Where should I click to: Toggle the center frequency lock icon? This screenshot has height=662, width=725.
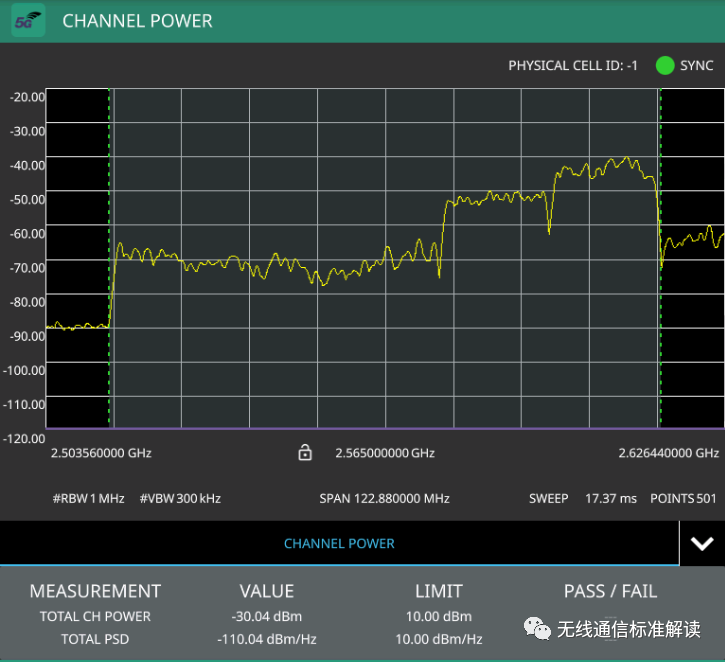point(305,453)
